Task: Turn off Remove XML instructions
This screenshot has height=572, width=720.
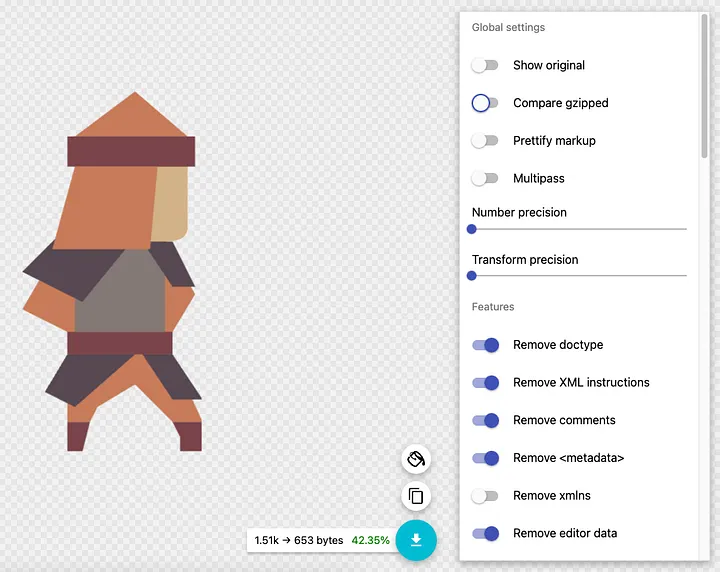Action: coord(485,382)
